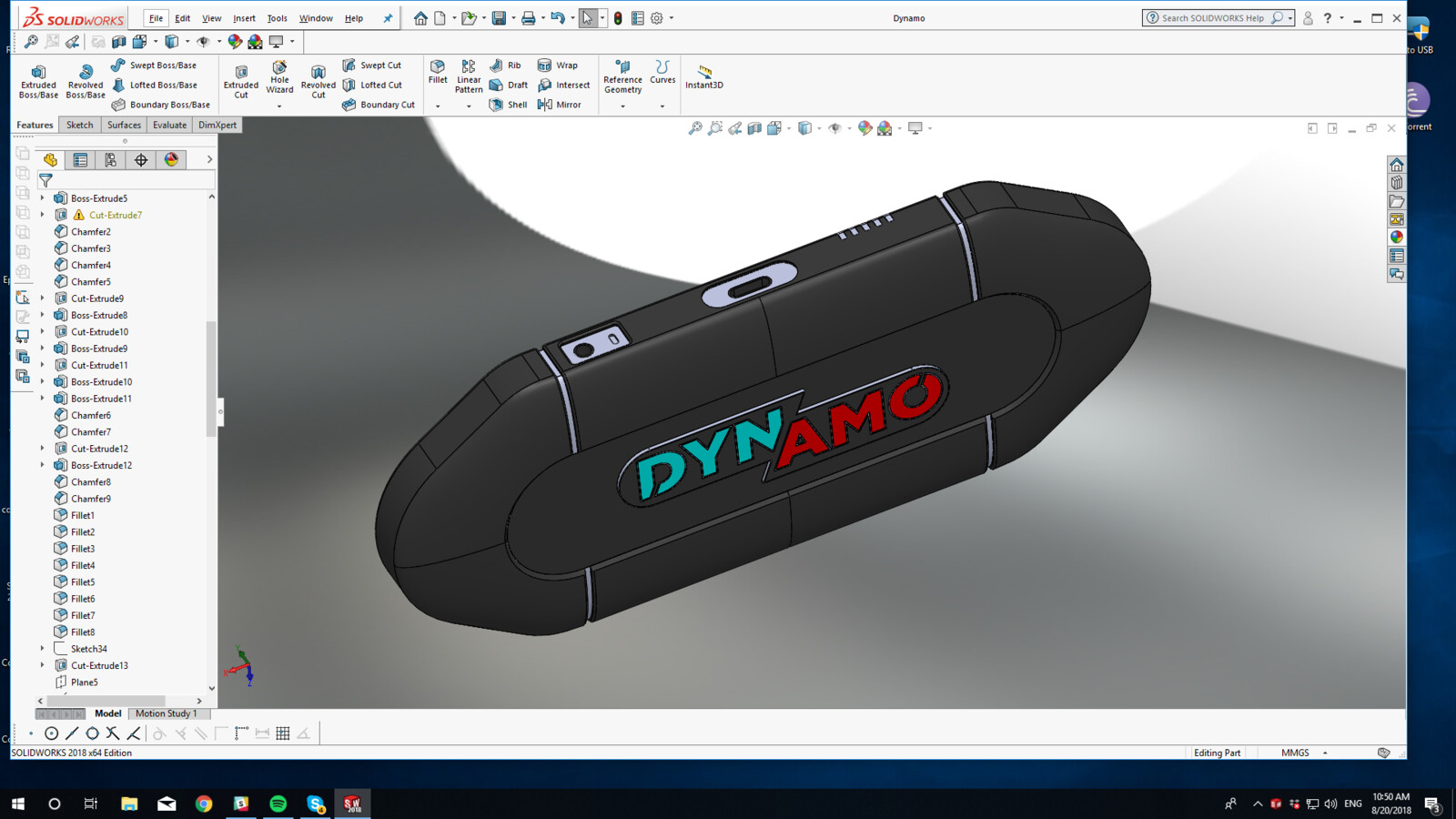Select the Fillet tool
The width and height of the screenshot is (1456, 819).
(x=438, y=72)
